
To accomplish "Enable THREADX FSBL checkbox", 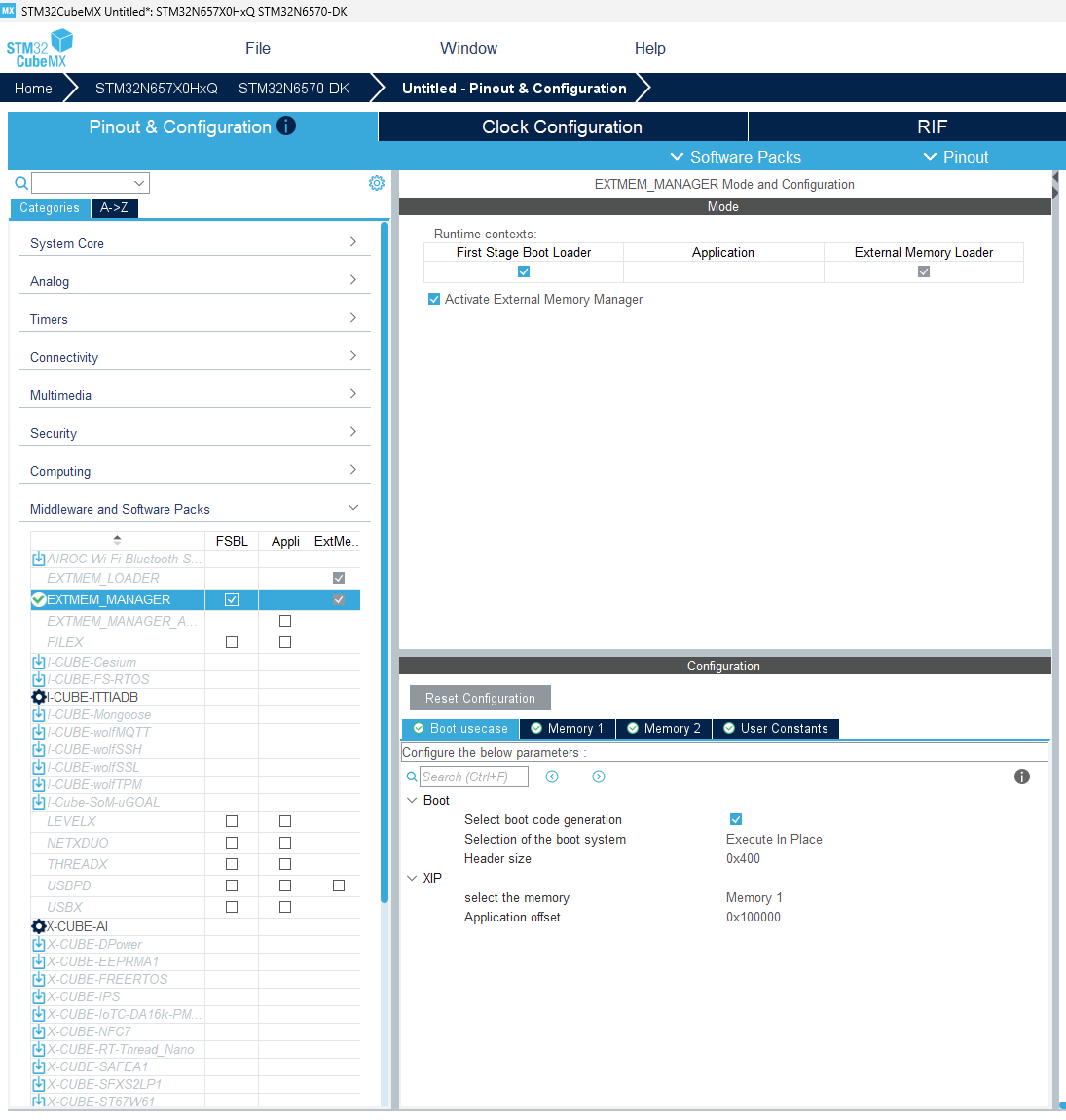I will [232, 864].
